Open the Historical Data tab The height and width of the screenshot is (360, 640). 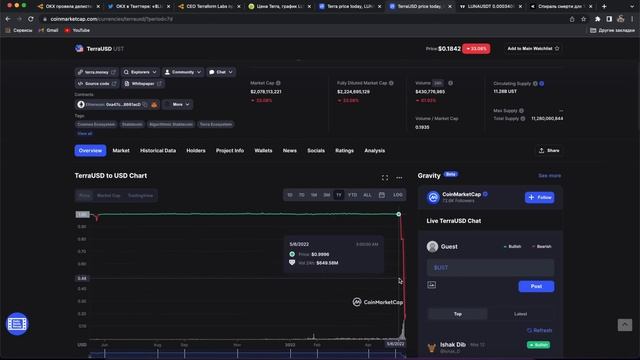point(158,151)
